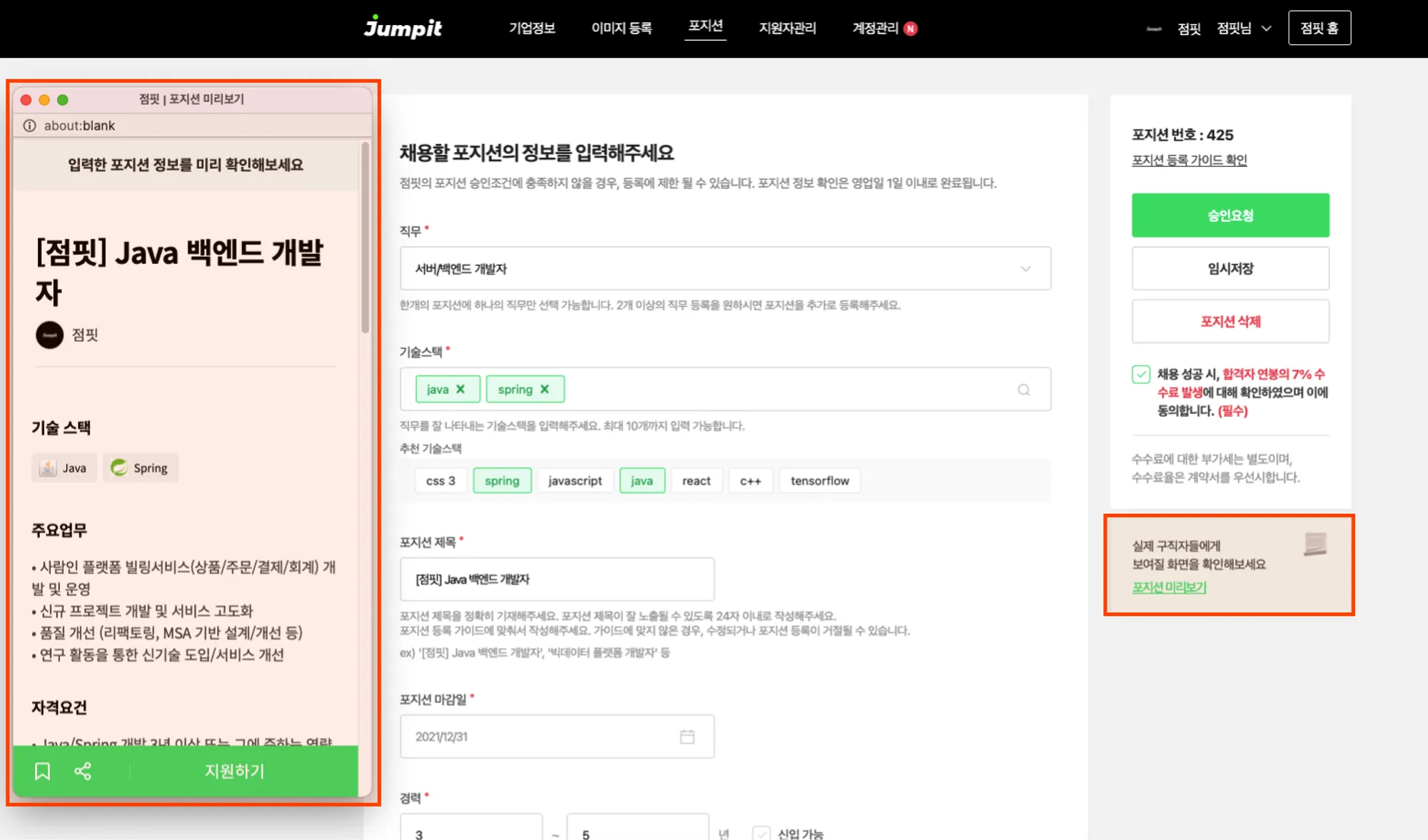Remove the spring tag with X
Screen dimensions: 1428x840
tap(545, 389)
